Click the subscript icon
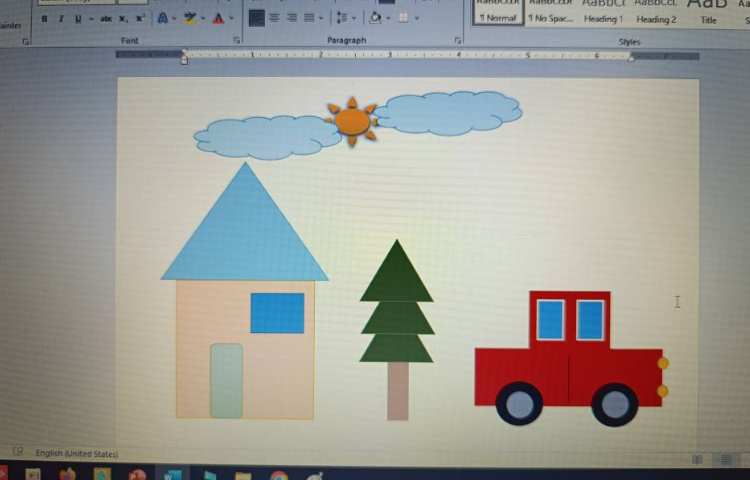The height and width of the screenshot is (480, 750). pyautogui.click(x=123, y=19)
